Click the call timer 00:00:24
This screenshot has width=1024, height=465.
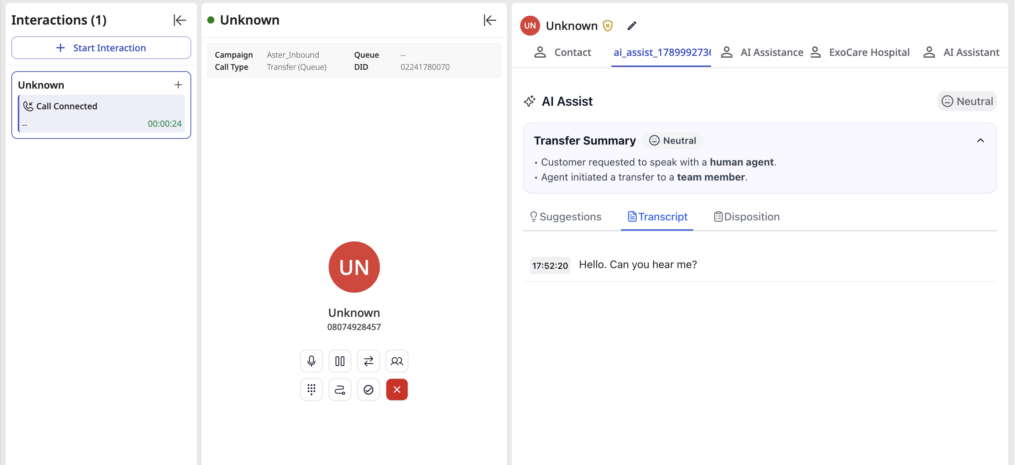click(165, 124)
